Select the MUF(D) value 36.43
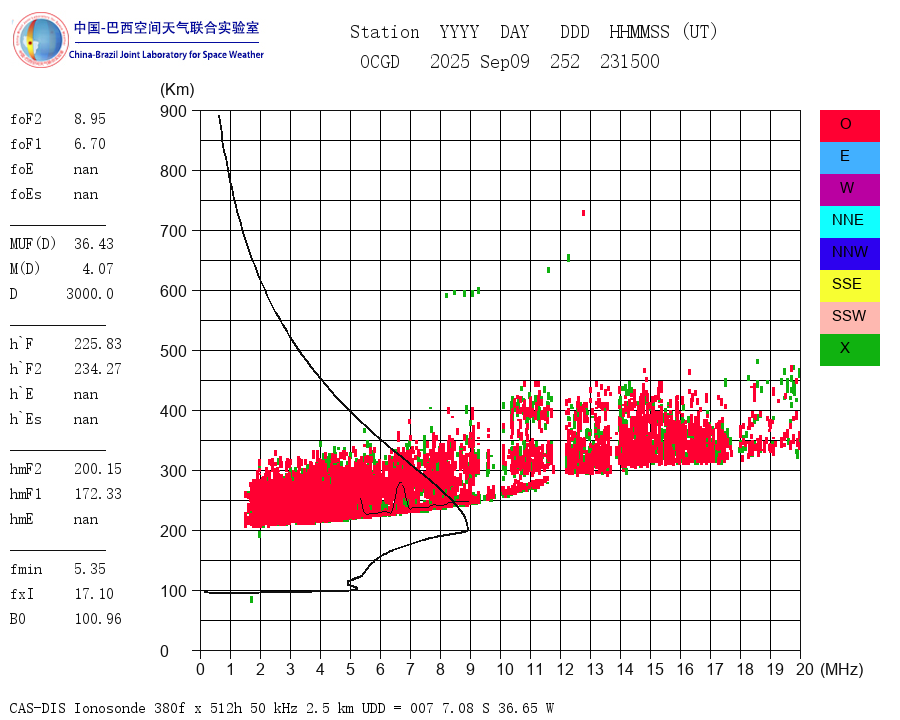The image size is (900, 720). 94,244
